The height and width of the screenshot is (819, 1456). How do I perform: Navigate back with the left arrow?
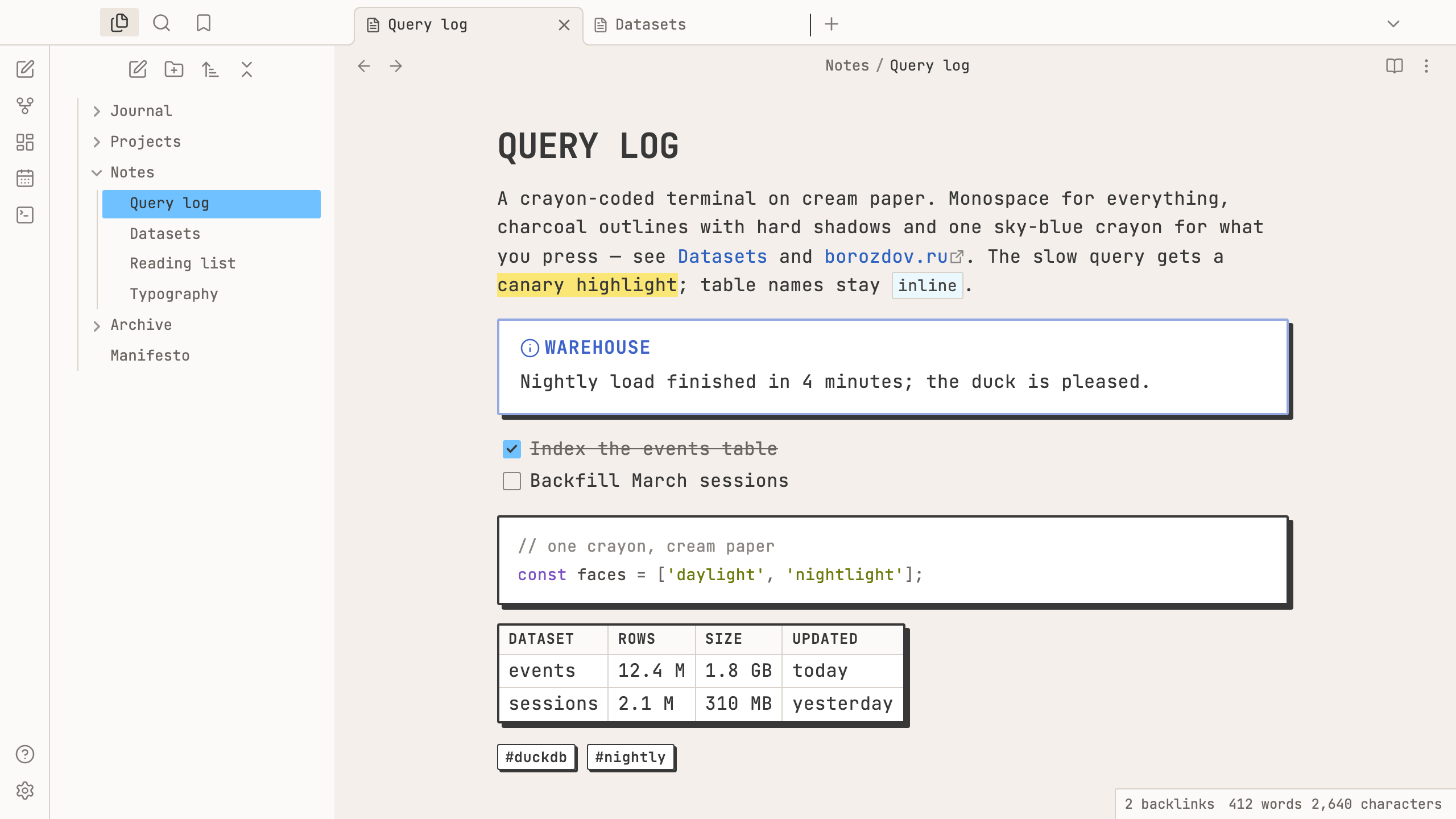coord(364,66)
